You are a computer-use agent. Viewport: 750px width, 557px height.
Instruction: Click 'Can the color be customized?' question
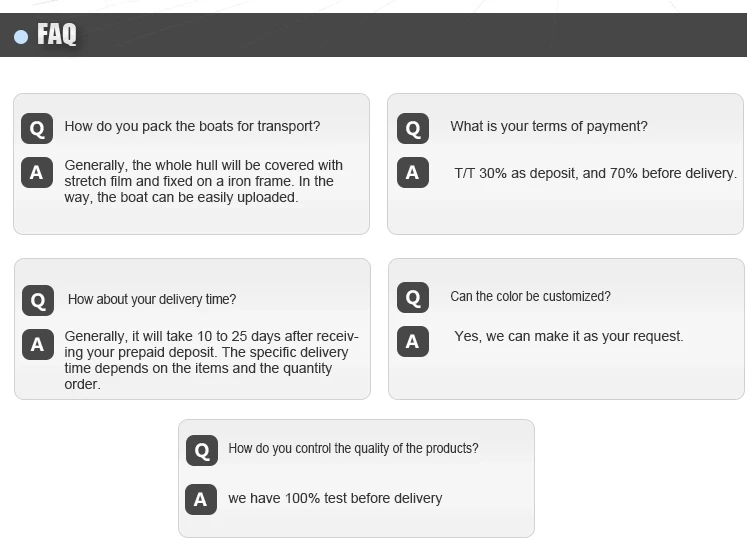click(x=530, y=296)
